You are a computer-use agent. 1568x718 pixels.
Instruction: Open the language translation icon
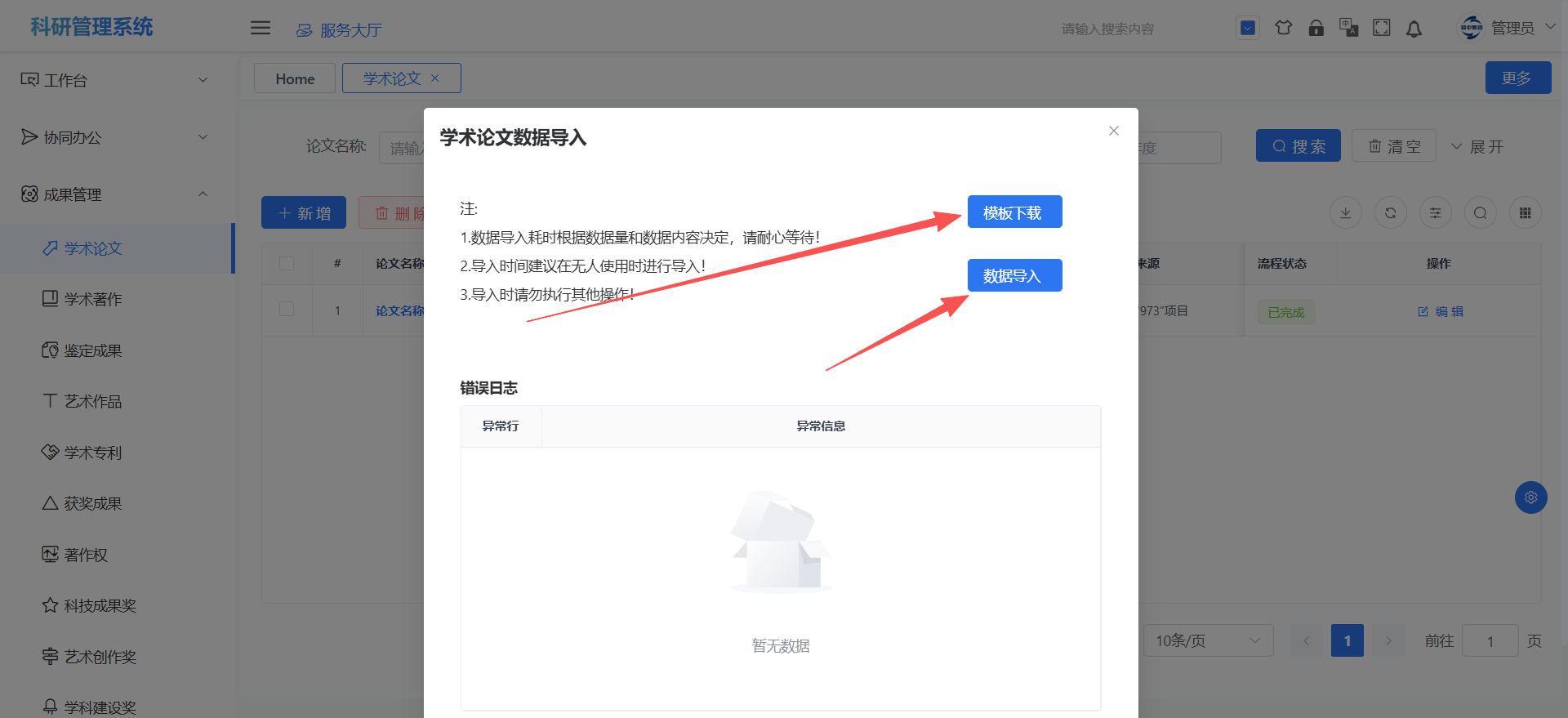tap(1348, 28)
